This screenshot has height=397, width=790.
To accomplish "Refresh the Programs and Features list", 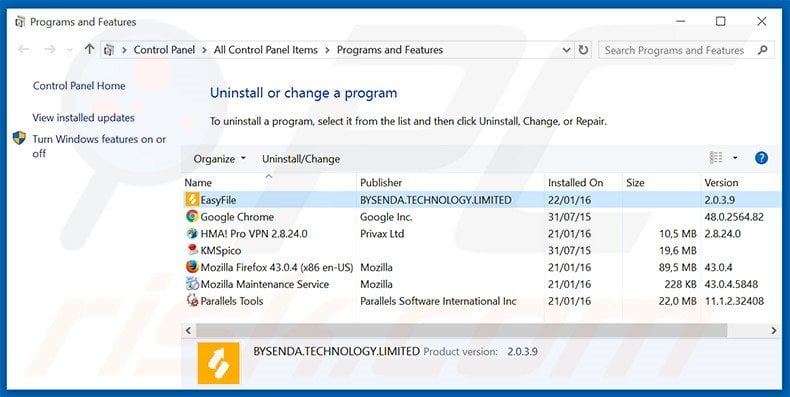I will coord(583,50).
